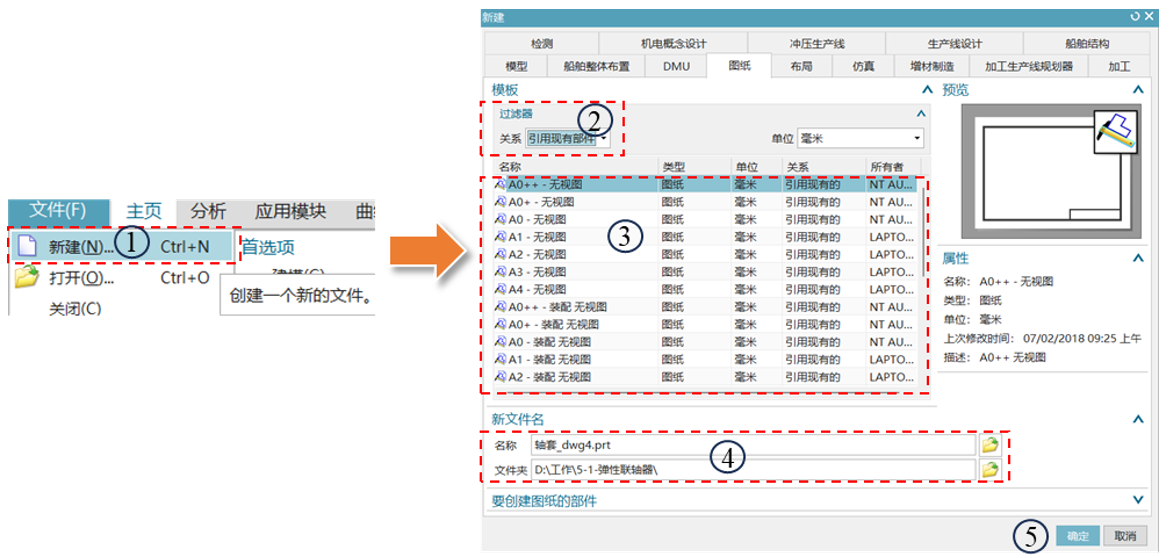The image size is (1174, 558).
Task: Select the 机电概念设计 tab
Action: (x=674, y=44)
